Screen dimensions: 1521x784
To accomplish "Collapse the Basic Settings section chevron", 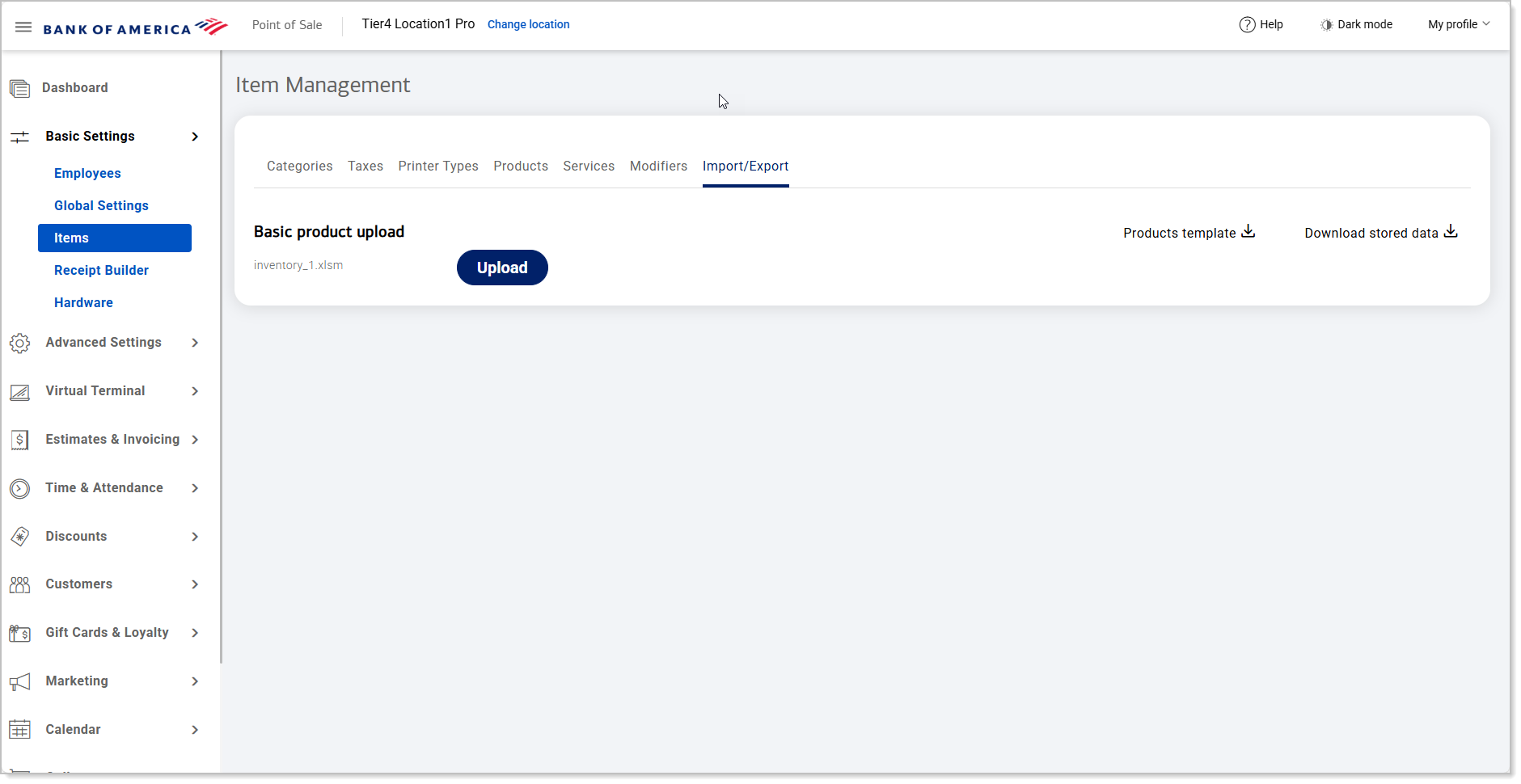I will coord(195,137).
